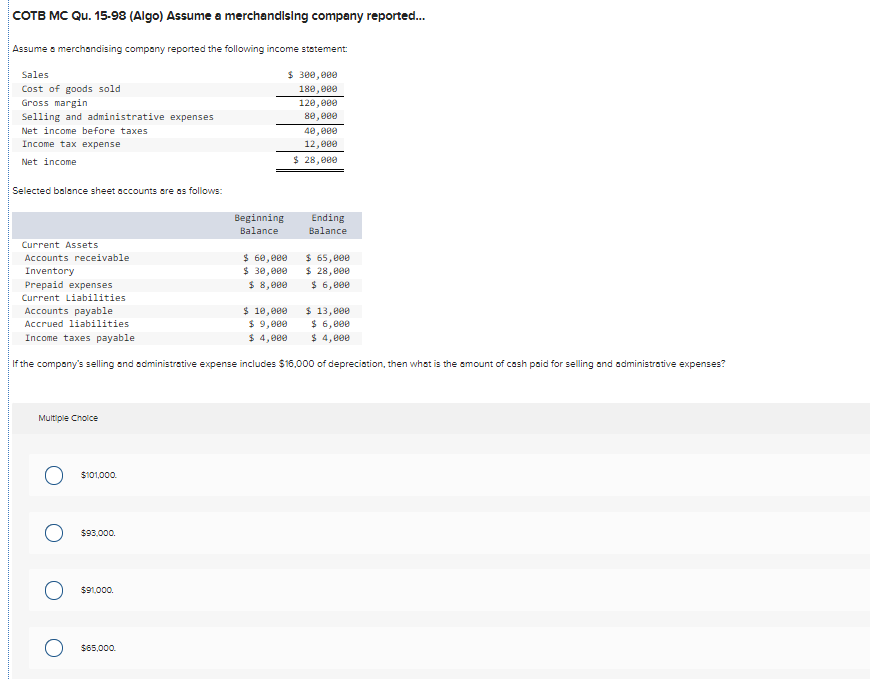Click the selling and administrative value 80,000
This screenshot has width=870, height=679.
click(321, 116)
